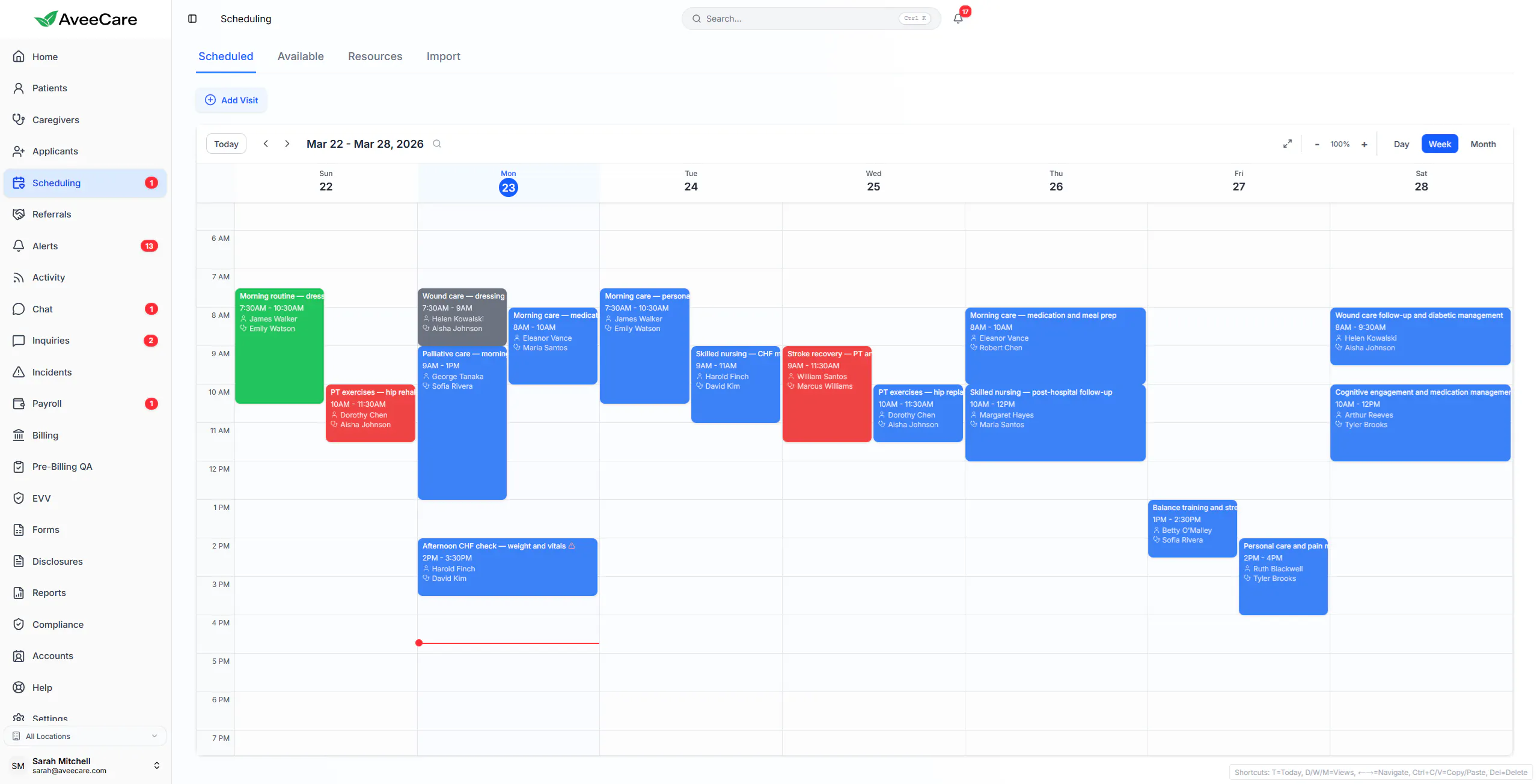Open Skilled nursing CHF visit Tuesday

736,384
